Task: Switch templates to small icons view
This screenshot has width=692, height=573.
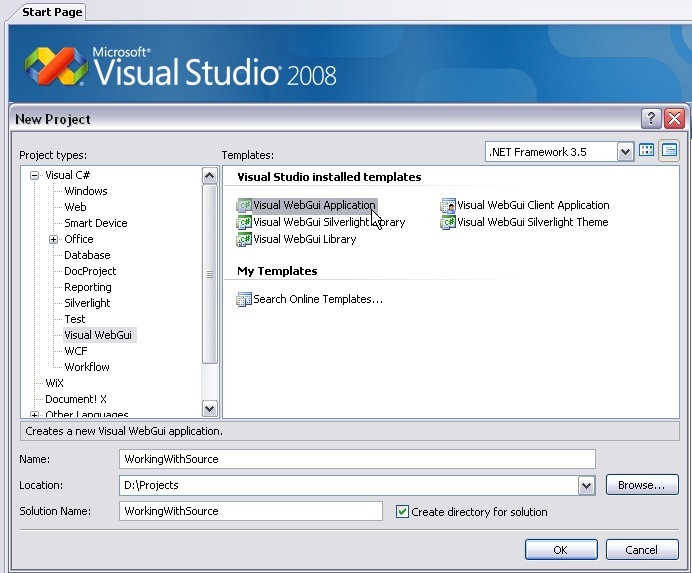Action: (x=669, y=151)
